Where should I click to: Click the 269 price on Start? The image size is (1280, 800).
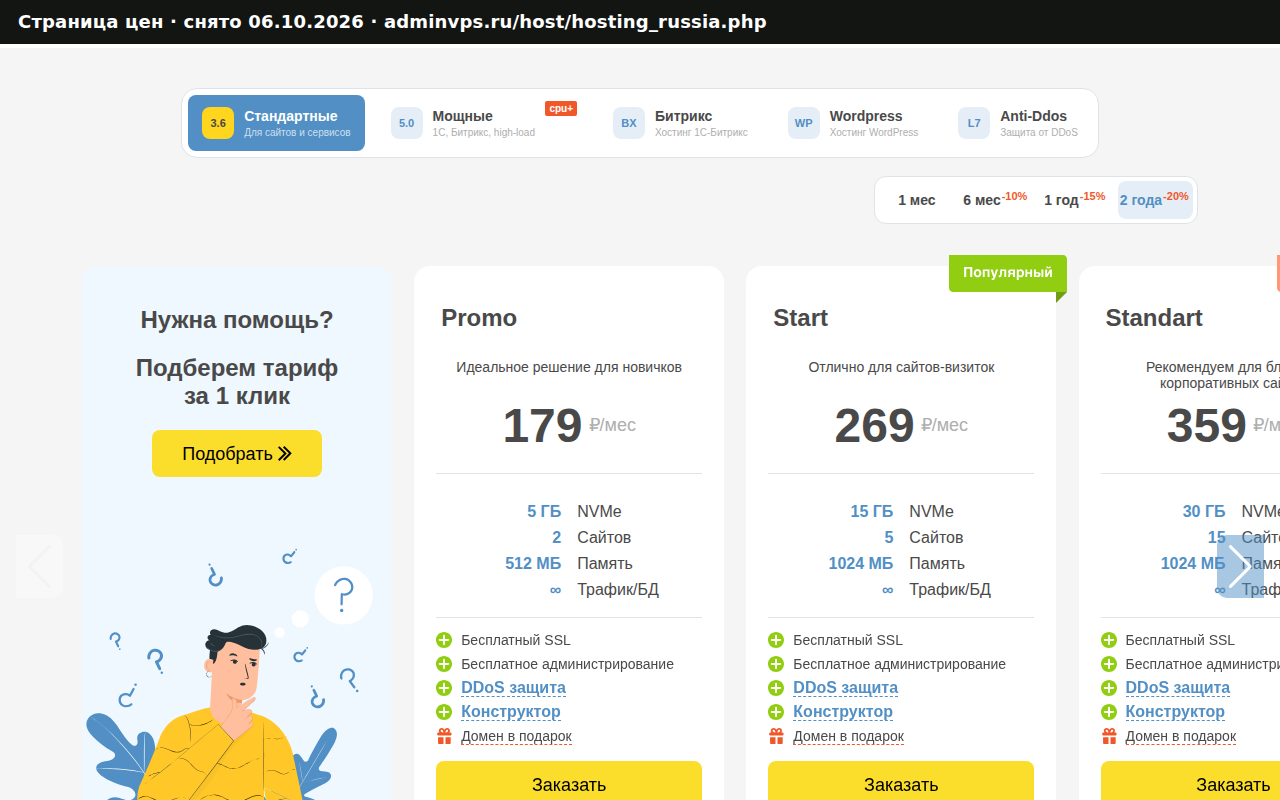pyautogui.click(x=874, y=426)
